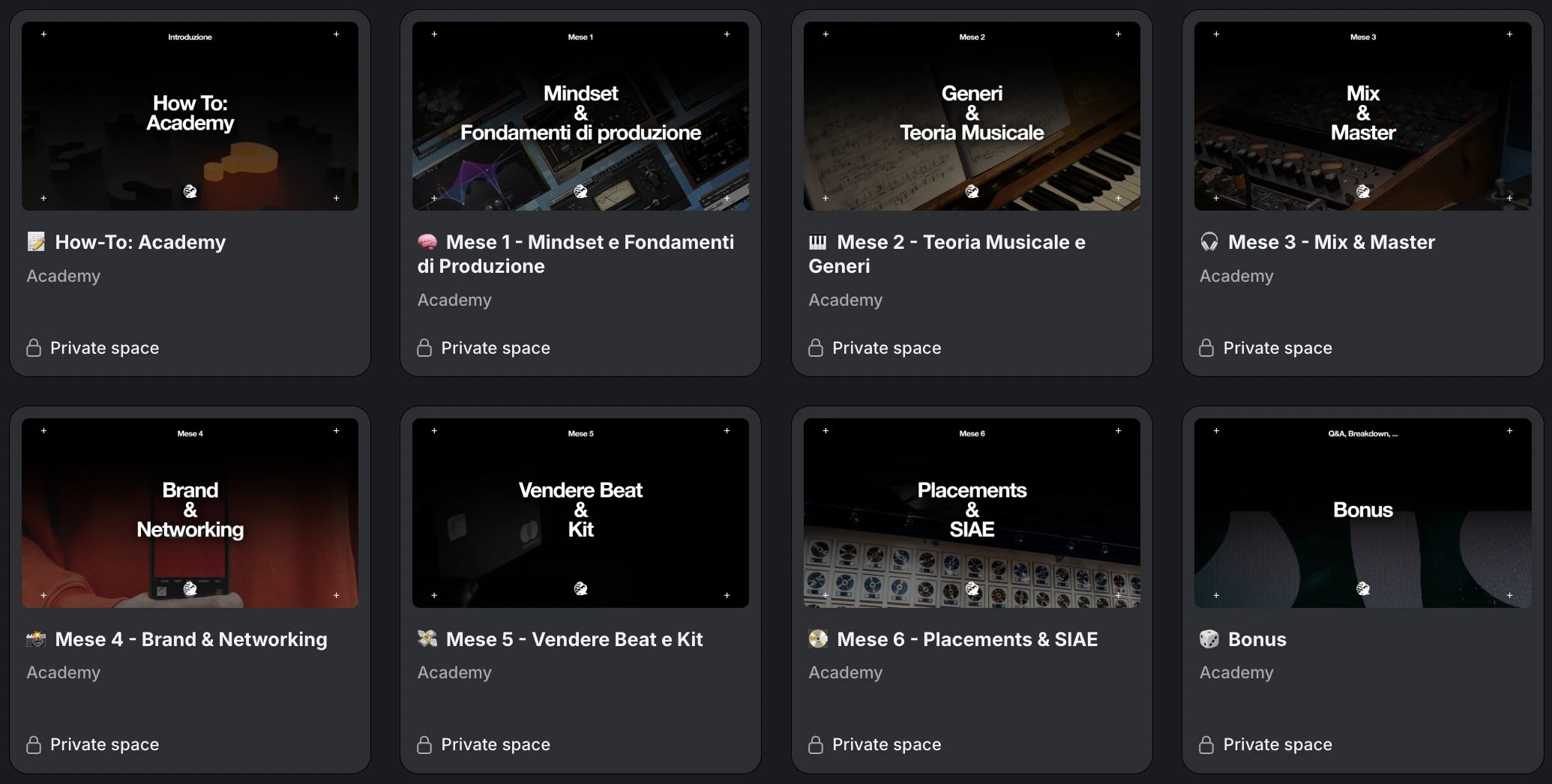1552x784 pixels.
Task: Click the headphones emoji beside Mese 3
Action: (x=1209, y=242)
